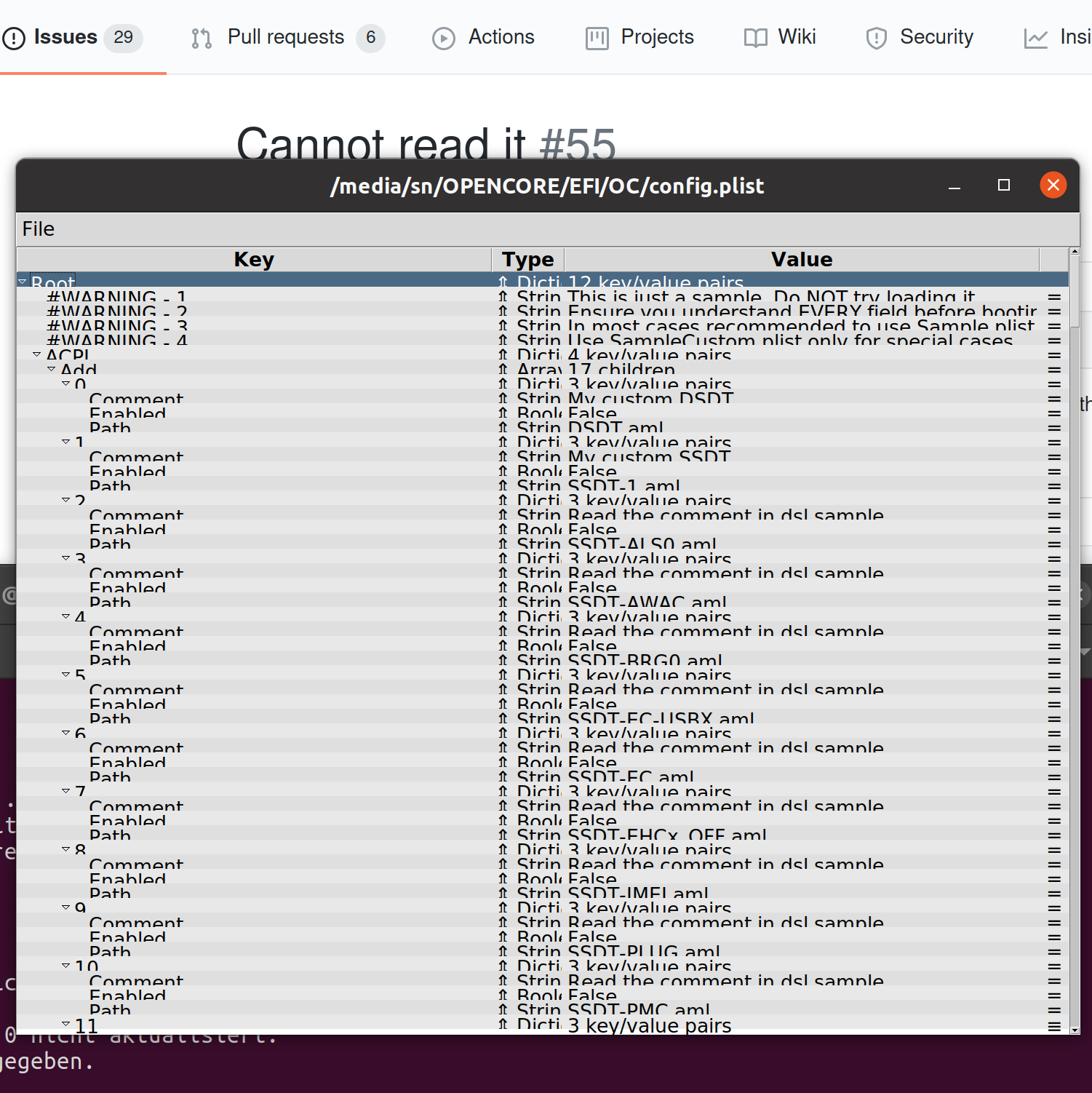The image size is (1092, 1093).
Task: Collapse tree item 0 disclosure triangle
Action: [x=66, y=383]
